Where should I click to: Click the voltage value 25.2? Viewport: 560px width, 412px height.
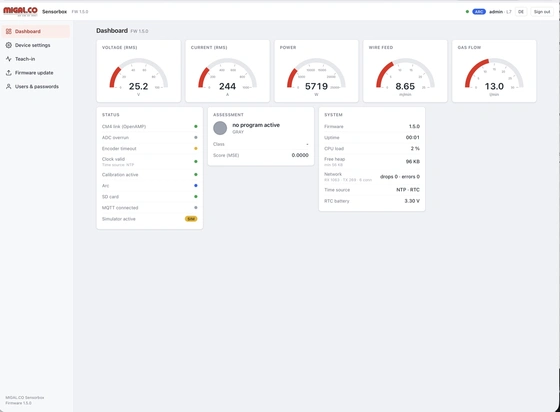[138, 86]
